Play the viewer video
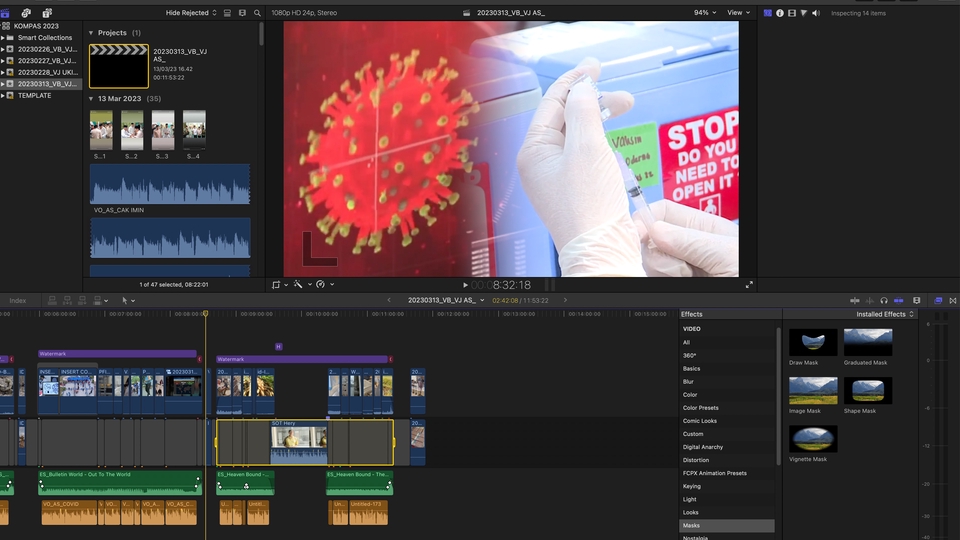The width and height of the screenshot is (960, 540). click(x=465, y=285)
